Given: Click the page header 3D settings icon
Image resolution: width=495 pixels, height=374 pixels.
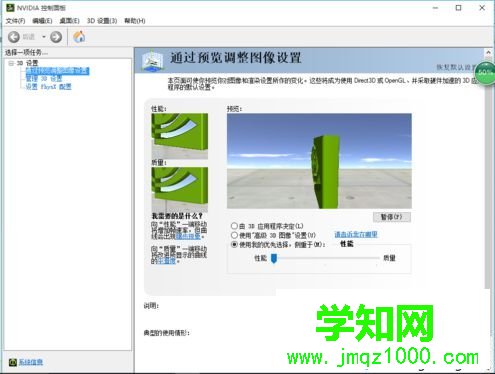Looking at the screenshot, I should pyautogui.click(x=153, y=60).
